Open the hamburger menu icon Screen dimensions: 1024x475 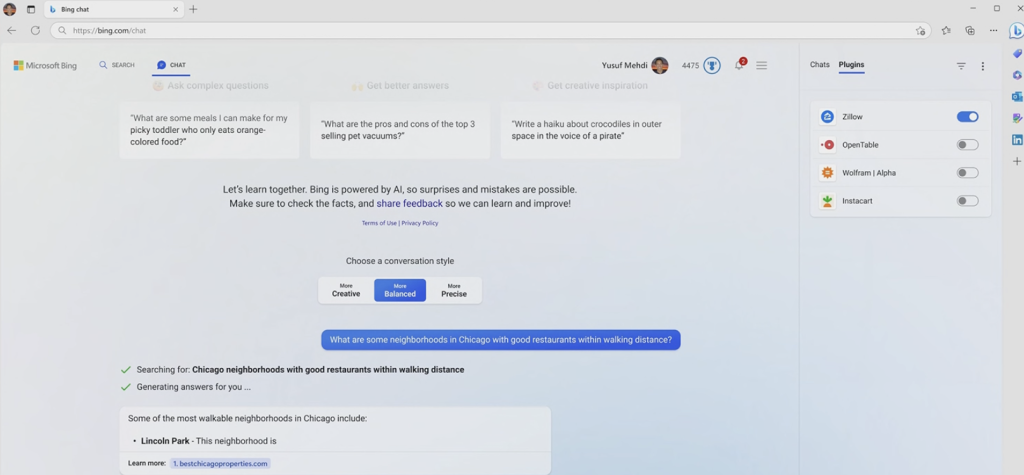[x=761, y=65]
